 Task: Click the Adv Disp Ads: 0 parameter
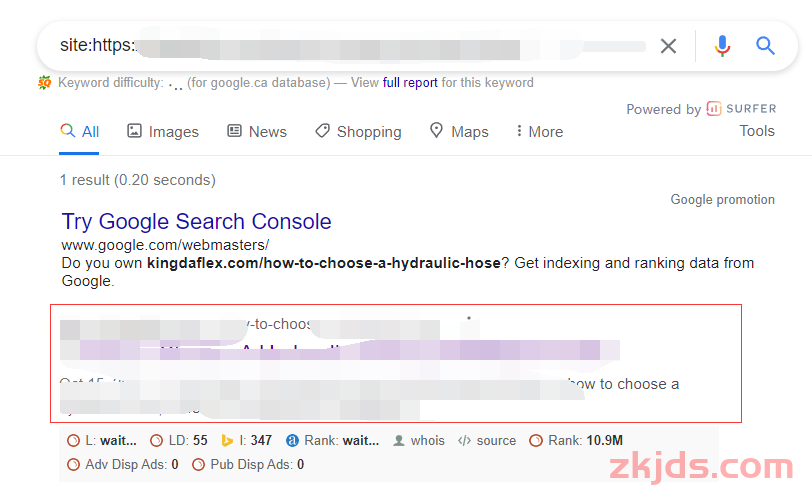tap(123, 464)
